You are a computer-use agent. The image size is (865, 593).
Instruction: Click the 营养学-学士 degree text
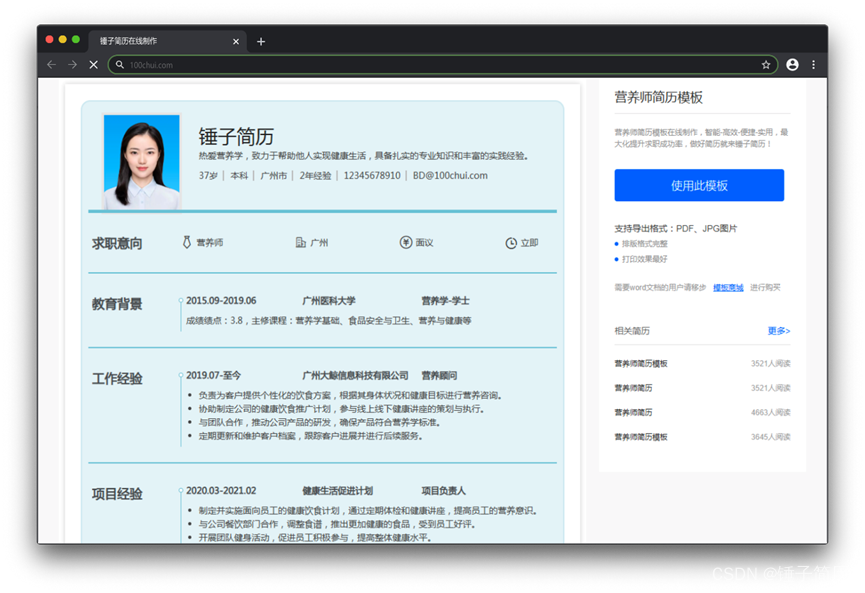[445, 301]
